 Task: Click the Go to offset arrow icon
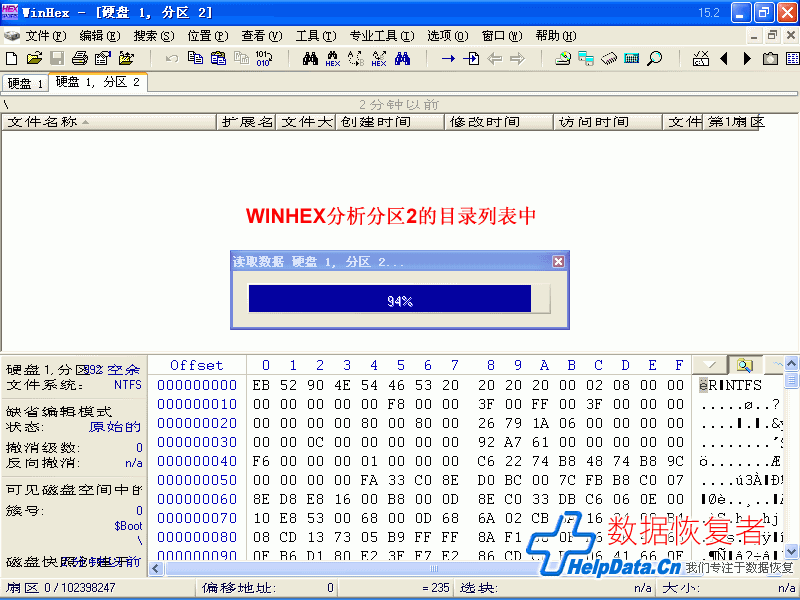pos(448,59)
